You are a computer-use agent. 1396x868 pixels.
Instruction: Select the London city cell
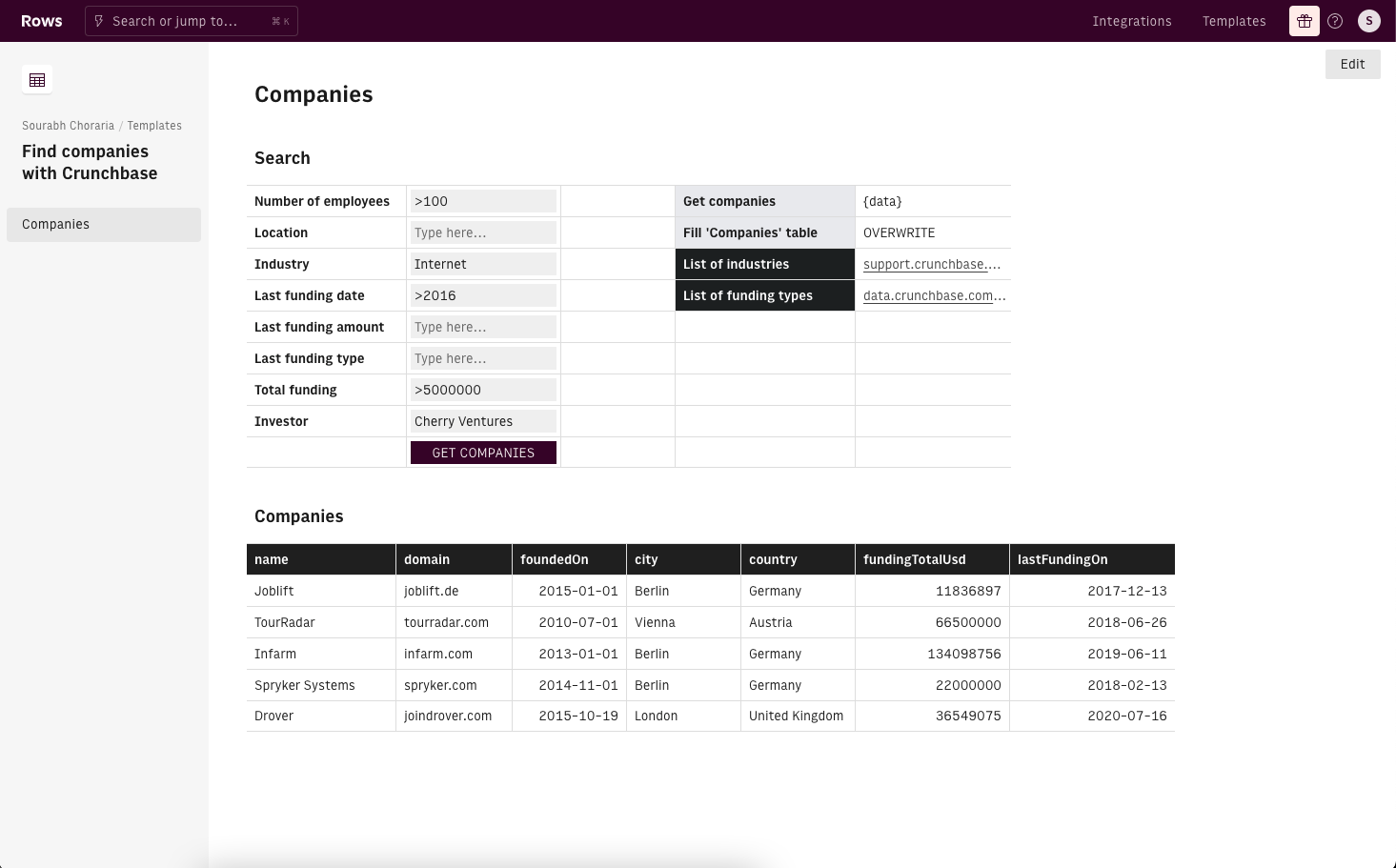click(x=683, y=716)
